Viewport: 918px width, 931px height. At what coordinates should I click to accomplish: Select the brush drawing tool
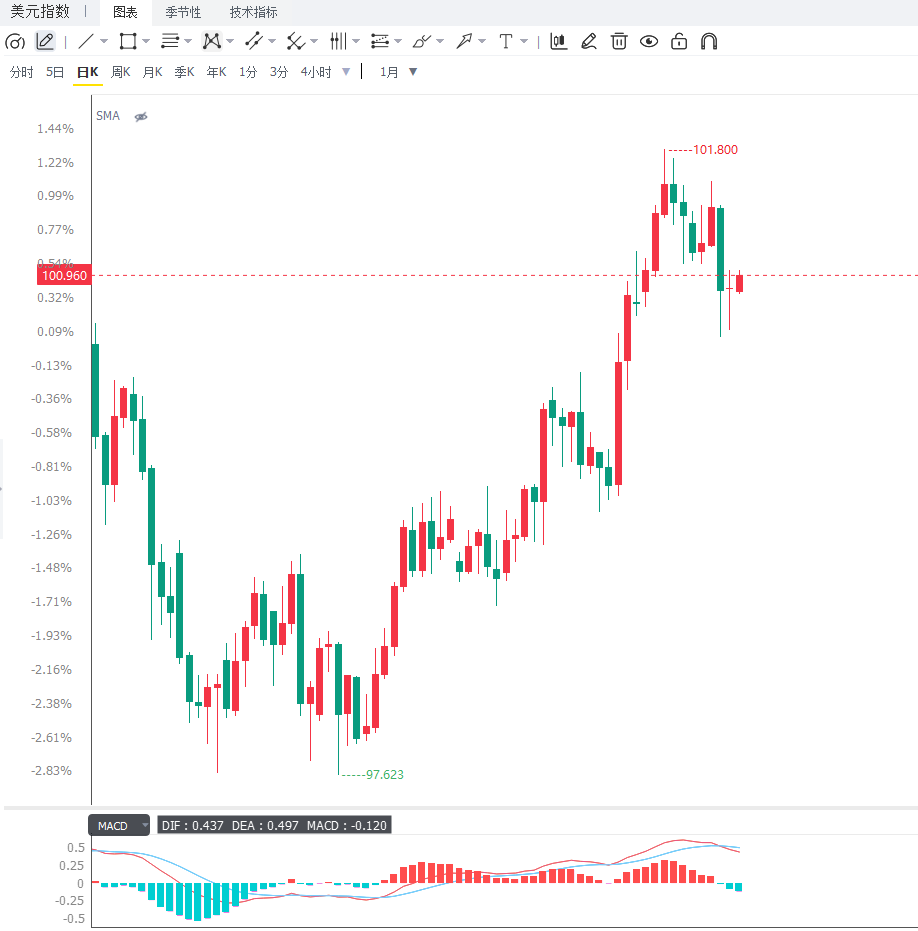422,42
